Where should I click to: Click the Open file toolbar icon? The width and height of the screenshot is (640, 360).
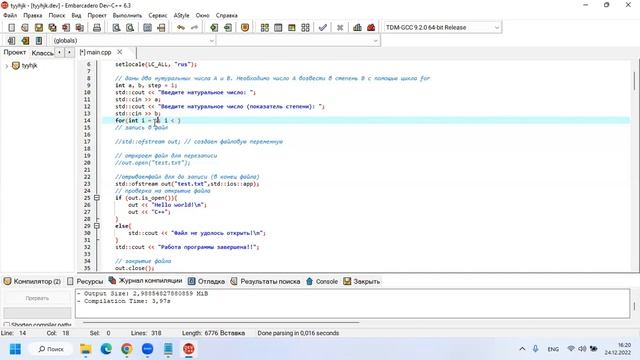25,27
